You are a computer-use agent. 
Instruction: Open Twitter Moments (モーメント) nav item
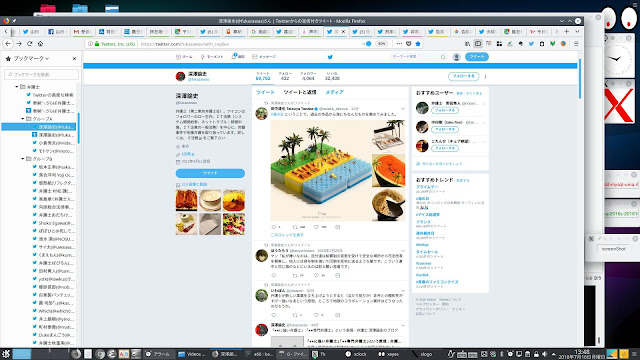pos(212,57)
